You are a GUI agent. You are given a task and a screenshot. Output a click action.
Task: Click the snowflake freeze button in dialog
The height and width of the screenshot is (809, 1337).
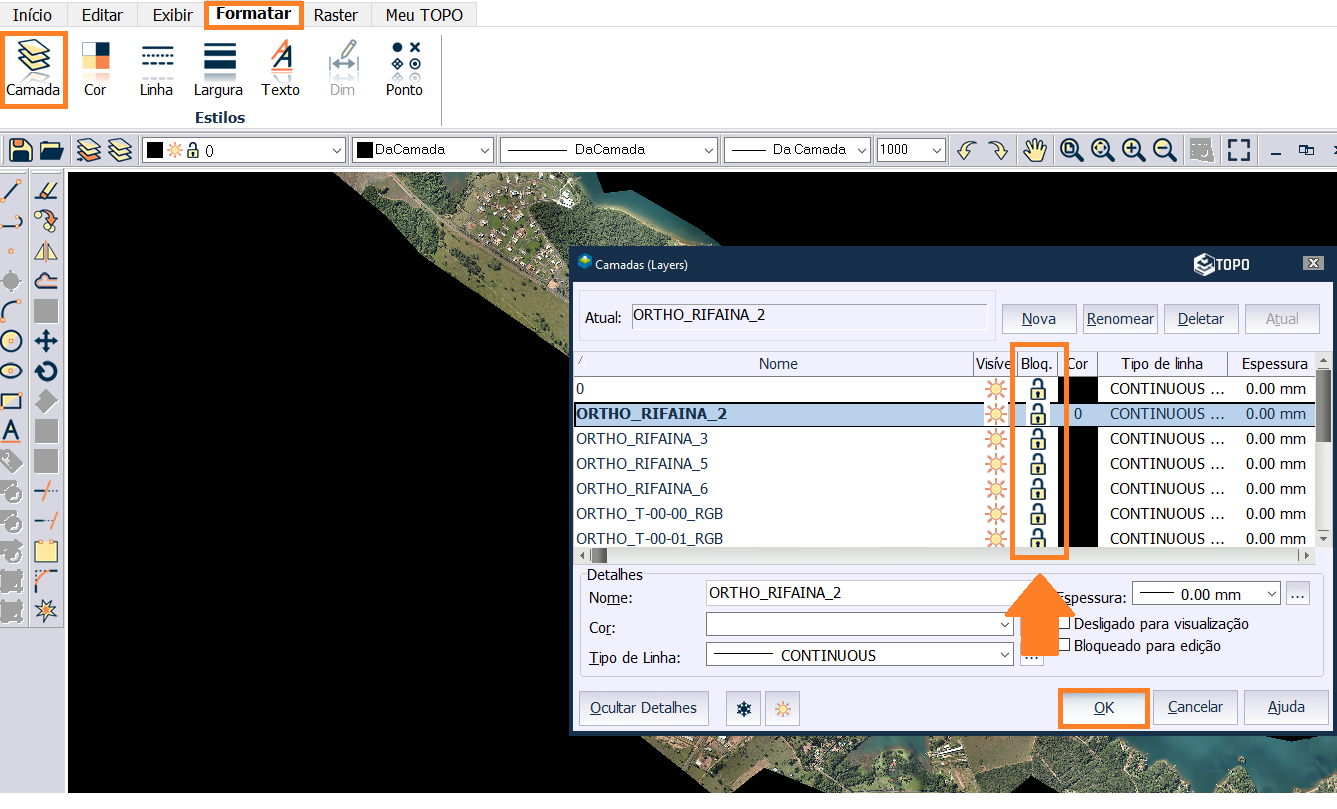(743, 708)
